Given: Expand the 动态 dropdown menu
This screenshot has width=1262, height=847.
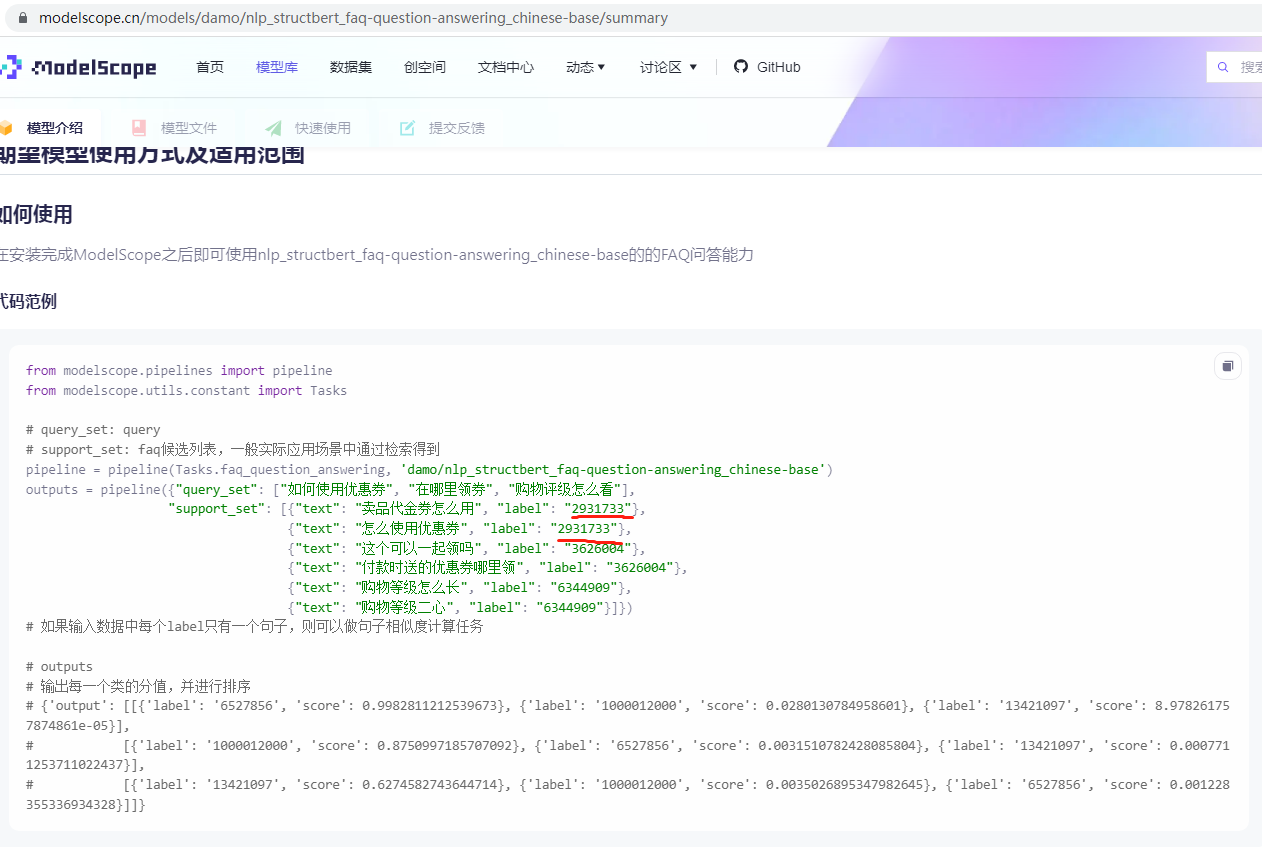Looking at the screenshot, I should pos(586,67).
